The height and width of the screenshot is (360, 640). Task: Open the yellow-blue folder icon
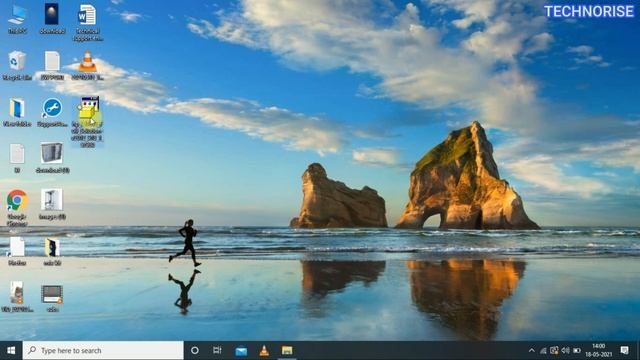17,111
